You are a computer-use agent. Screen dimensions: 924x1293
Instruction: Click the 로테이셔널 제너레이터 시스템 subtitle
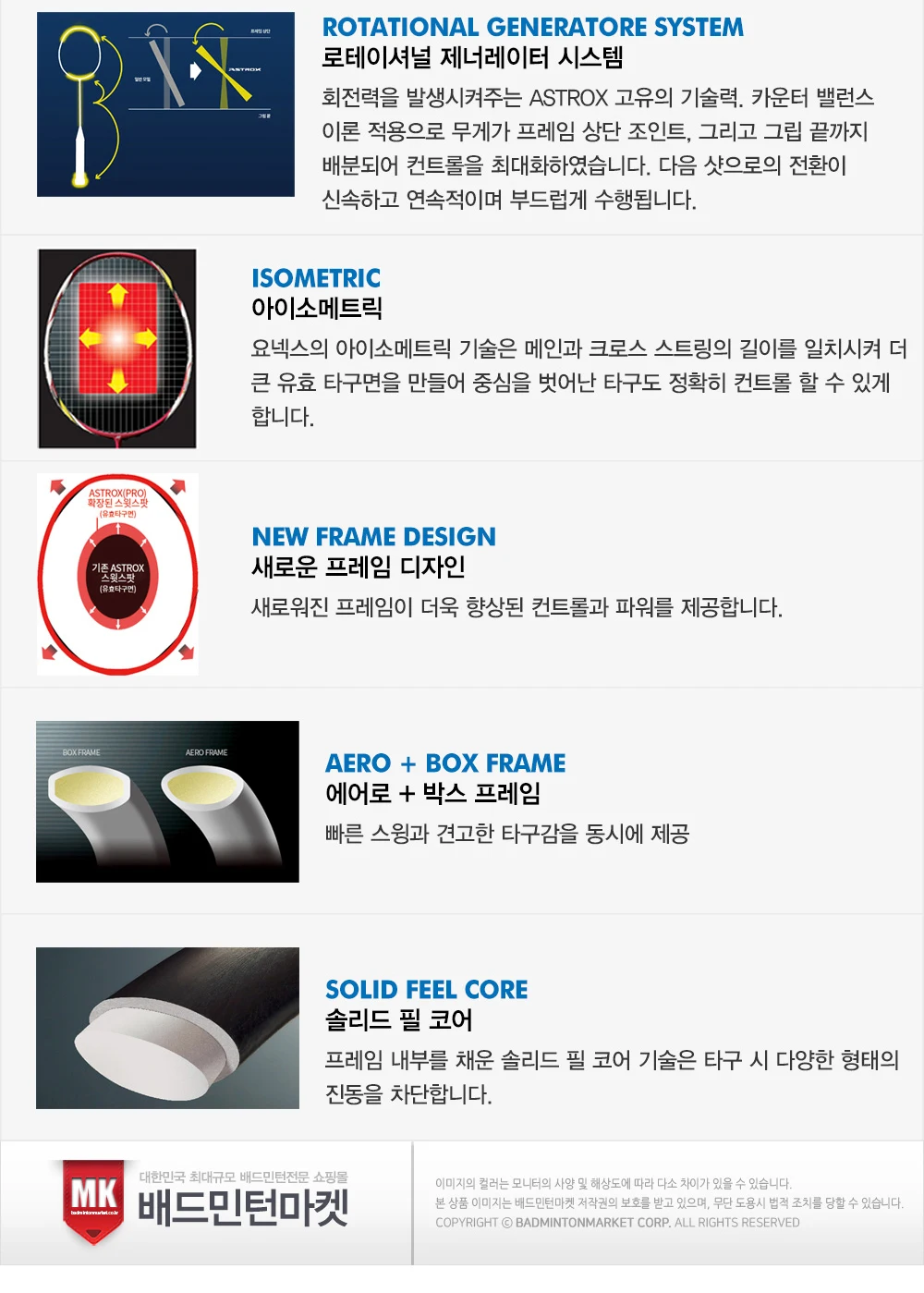(472, 58)
